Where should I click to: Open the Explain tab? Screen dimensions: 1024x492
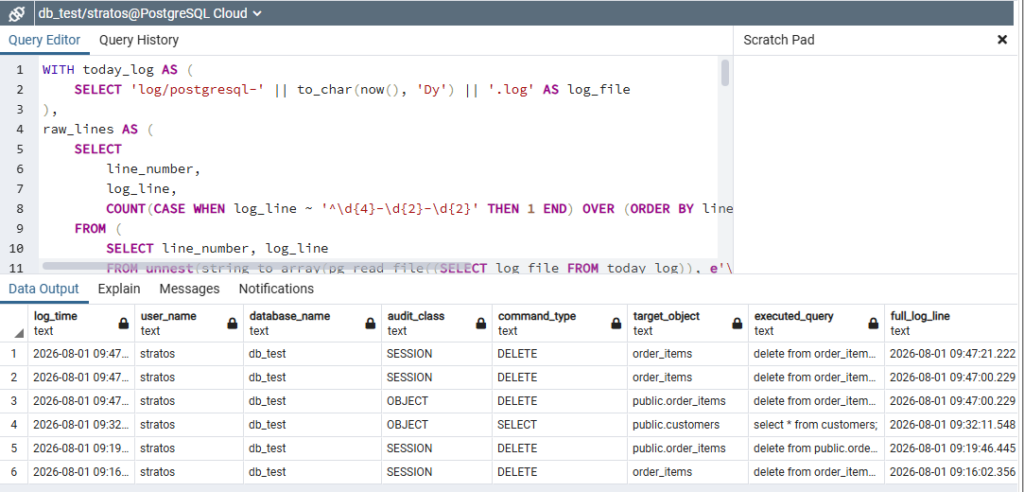click(x=119, y=289)
